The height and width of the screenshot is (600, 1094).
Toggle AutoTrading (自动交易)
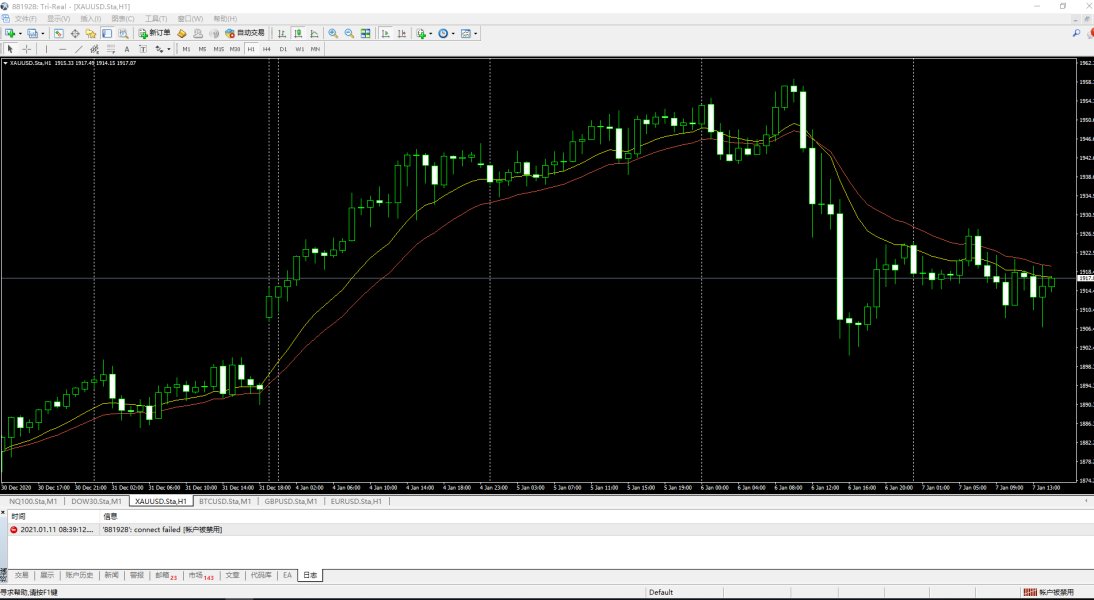245,33
